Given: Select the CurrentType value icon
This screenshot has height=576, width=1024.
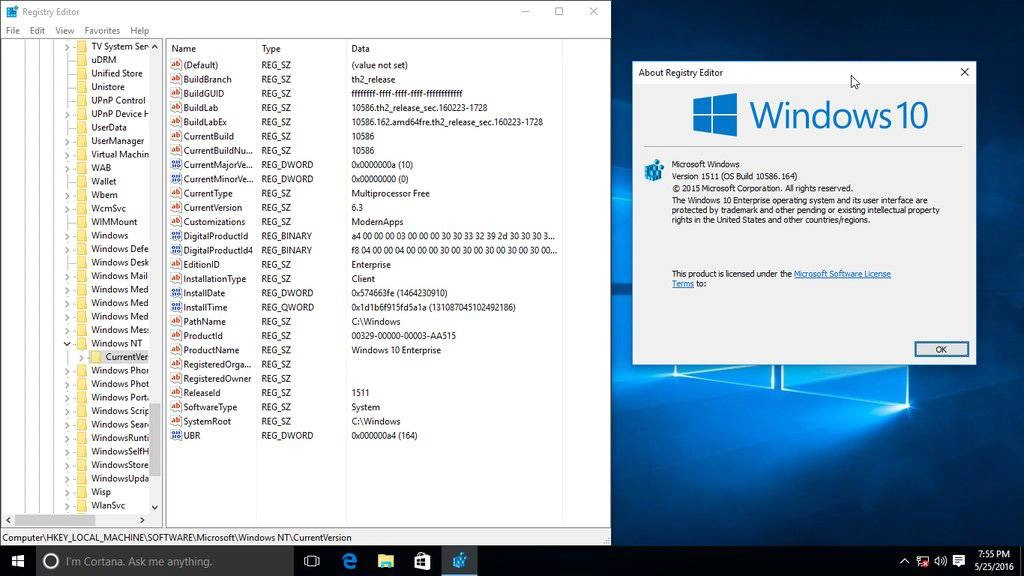Looking at the screenshot, I should click(176, 193).
